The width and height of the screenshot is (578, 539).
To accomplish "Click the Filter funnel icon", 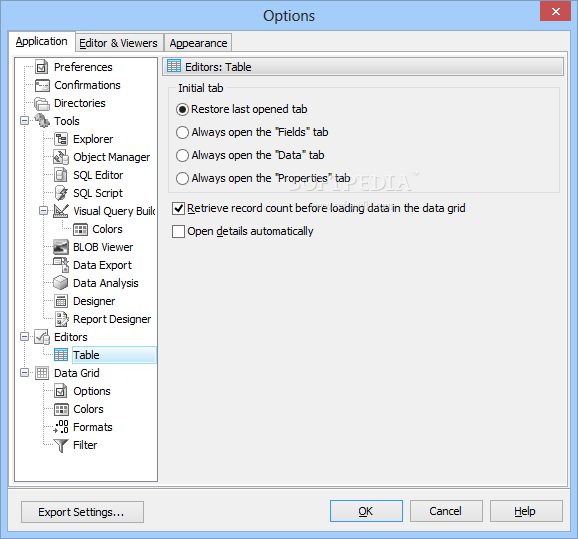I will (x=61, y=445).
